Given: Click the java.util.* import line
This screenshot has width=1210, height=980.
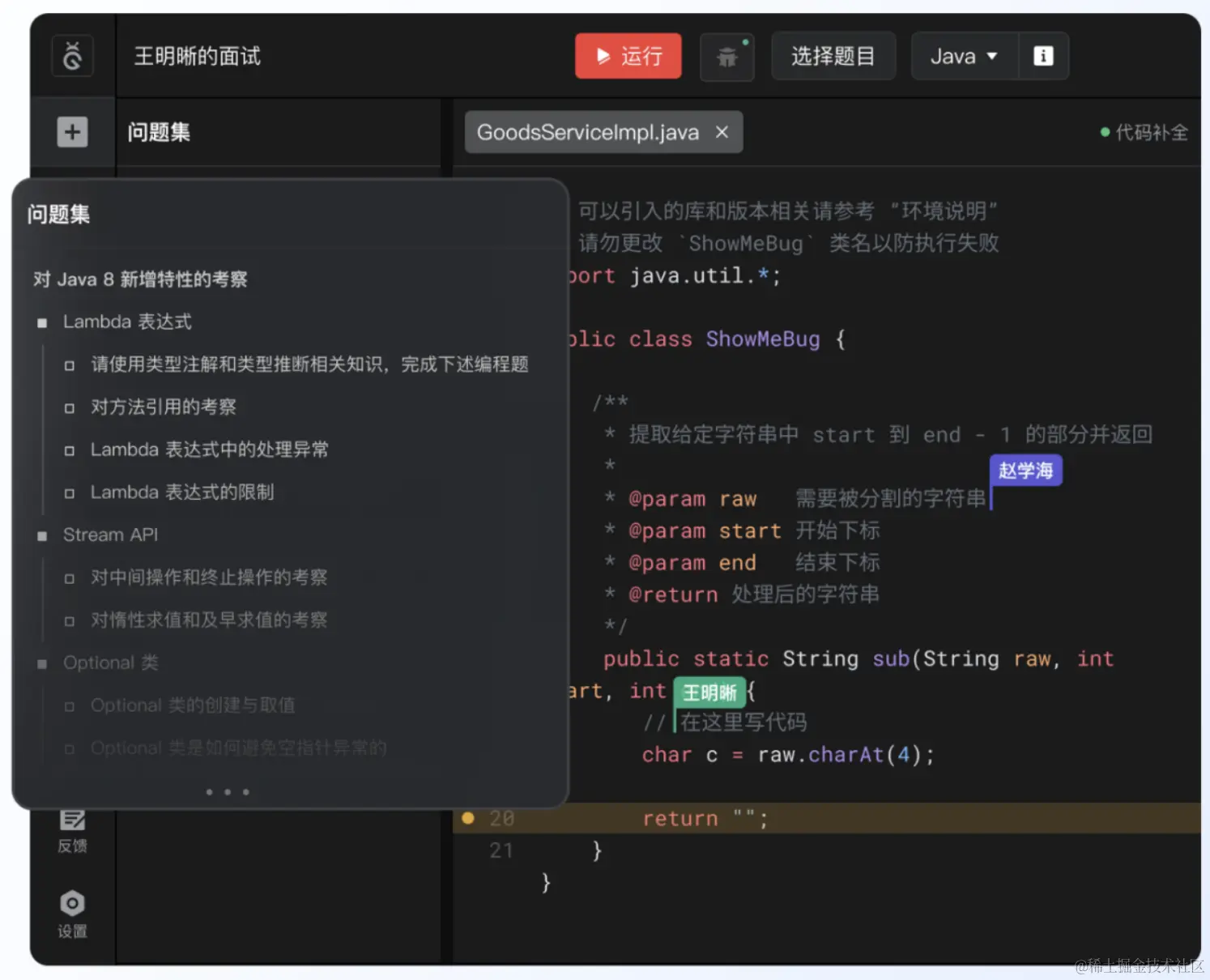Looking at the screenshot, I should (674, 276).
